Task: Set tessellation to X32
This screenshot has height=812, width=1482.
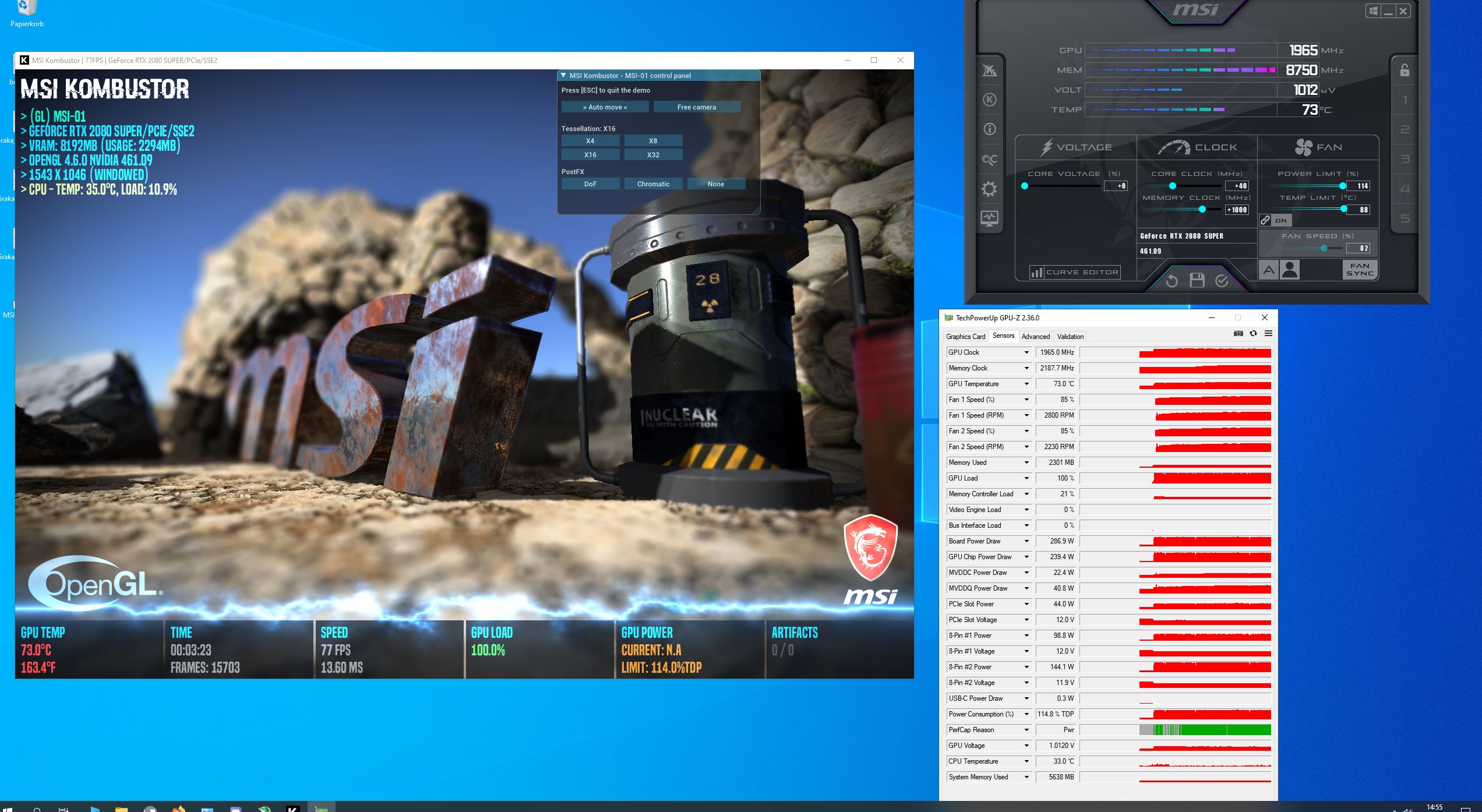Action: [653, 155]
